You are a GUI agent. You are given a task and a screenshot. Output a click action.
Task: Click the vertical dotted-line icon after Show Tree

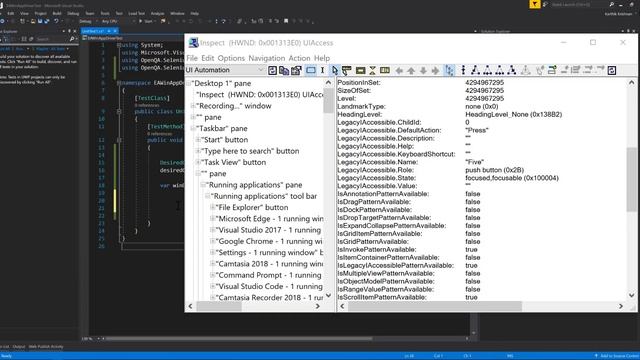463,70
